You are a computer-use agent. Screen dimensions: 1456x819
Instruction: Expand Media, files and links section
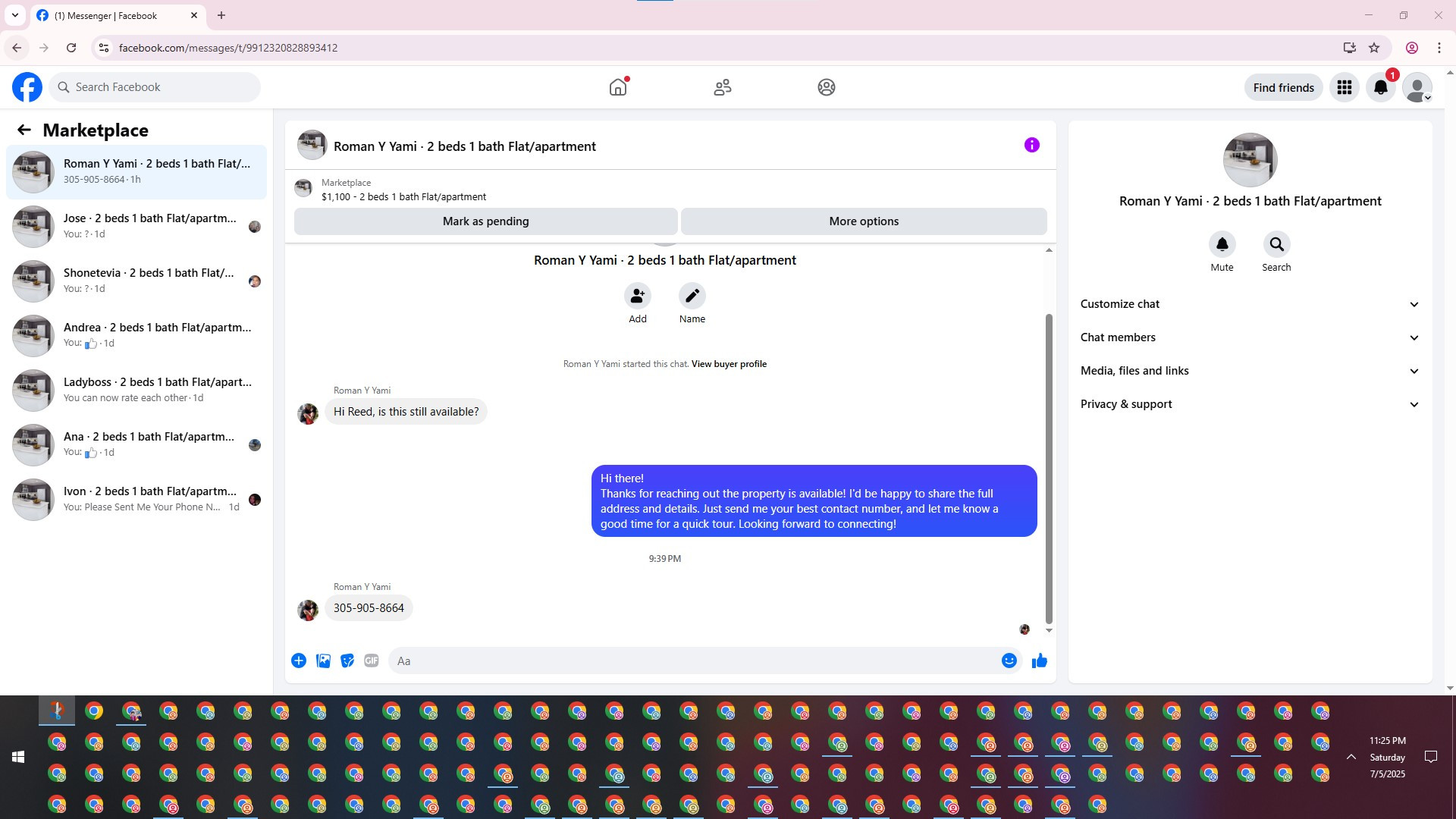(x=1249, y=371)
